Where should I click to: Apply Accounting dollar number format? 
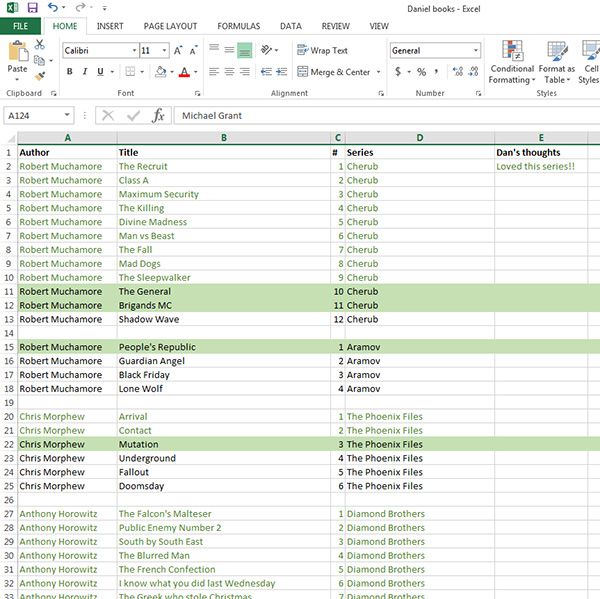[x=398, y=72]
